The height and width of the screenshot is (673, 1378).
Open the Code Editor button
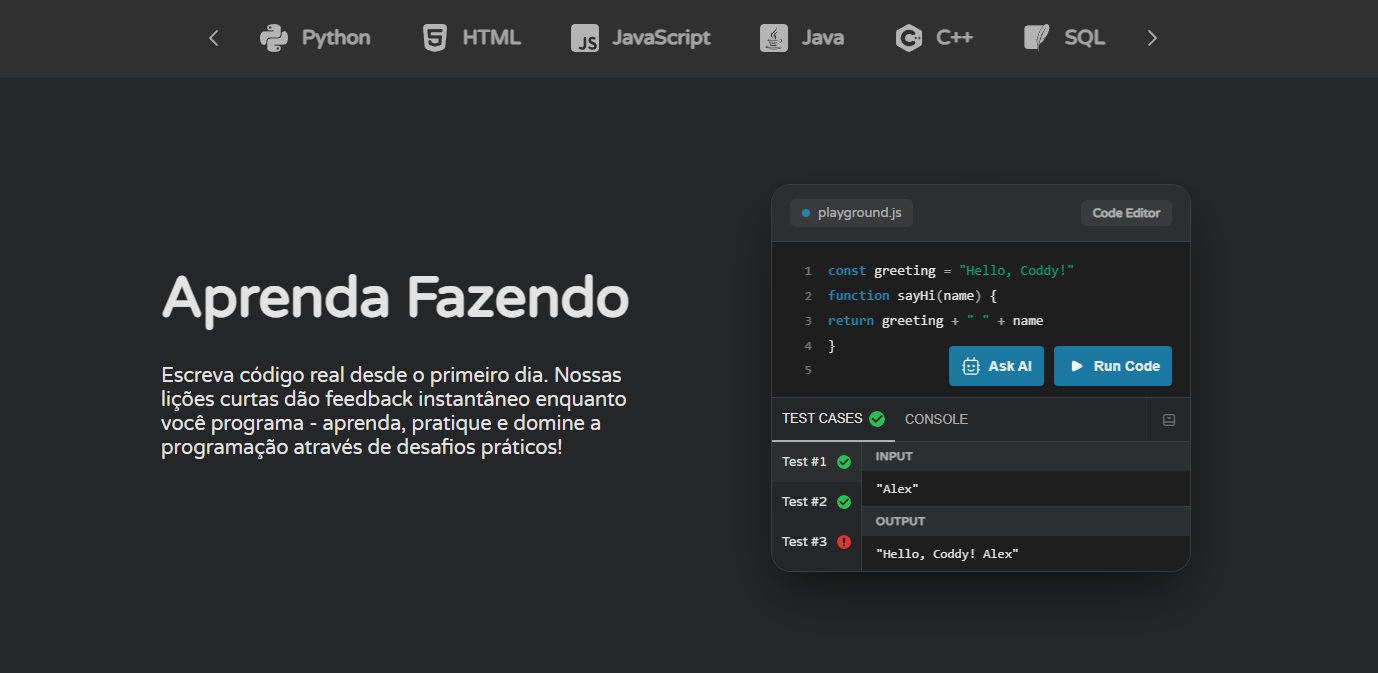(1126, 213)
